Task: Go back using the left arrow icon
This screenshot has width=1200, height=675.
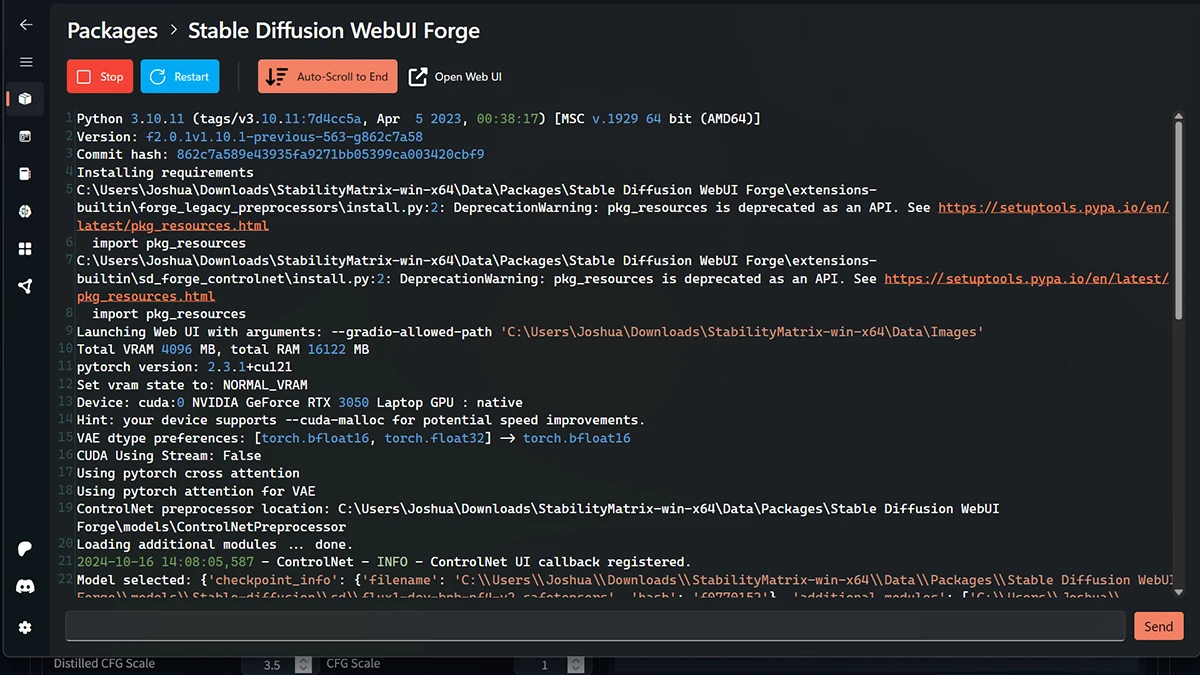Action: (x=26, y=25)
